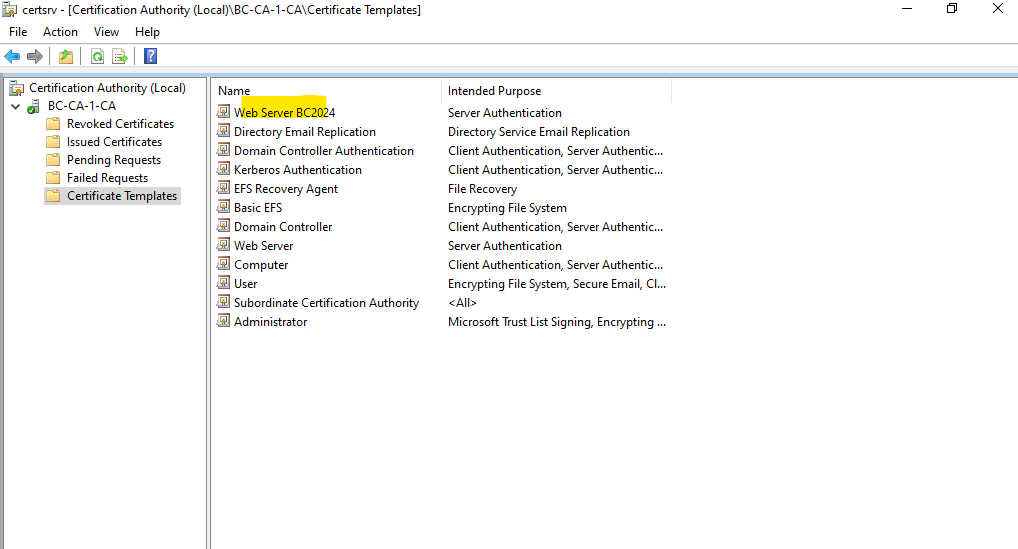Select Issued Certificates in the tree
The height and width of the screenshot is (549, 1018).
114,142
